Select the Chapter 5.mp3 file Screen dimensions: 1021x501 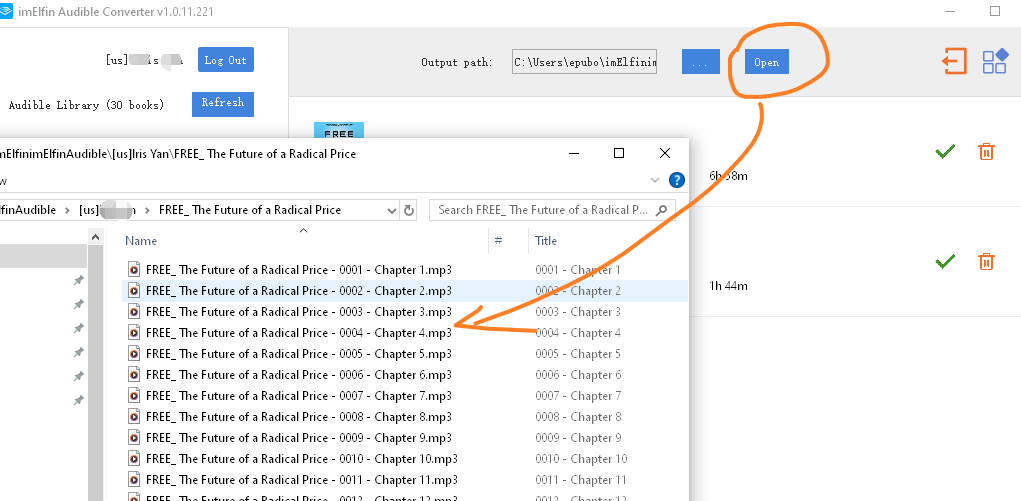299,354
